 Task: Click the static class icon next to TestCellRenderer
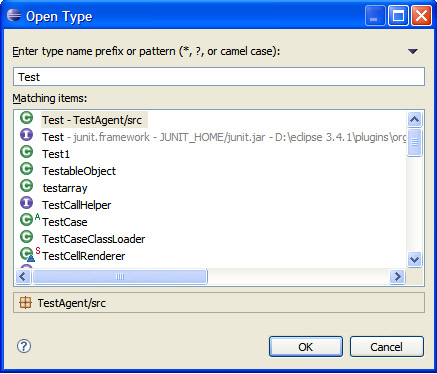click(x=30, y=254)
